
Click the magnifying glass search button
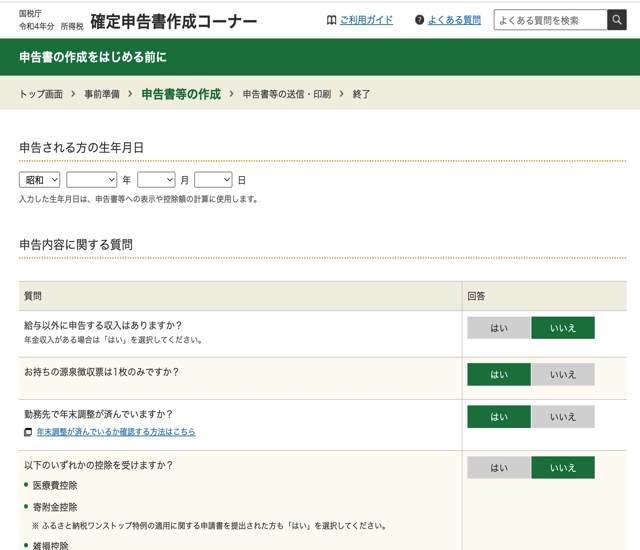point(616,20)
